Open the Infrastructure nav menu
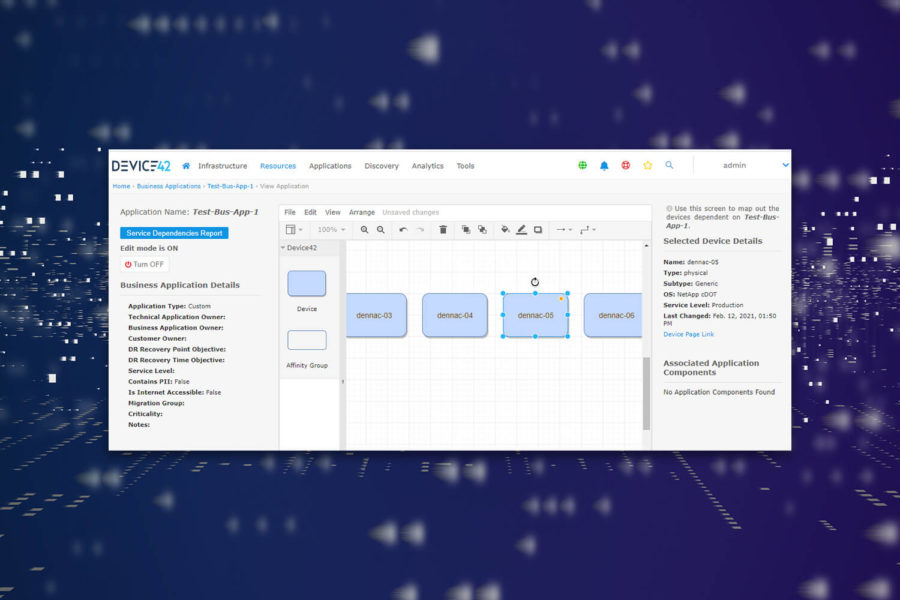Image resolution: width=900 pixels, height=600 pixels. tap(223, 166)
